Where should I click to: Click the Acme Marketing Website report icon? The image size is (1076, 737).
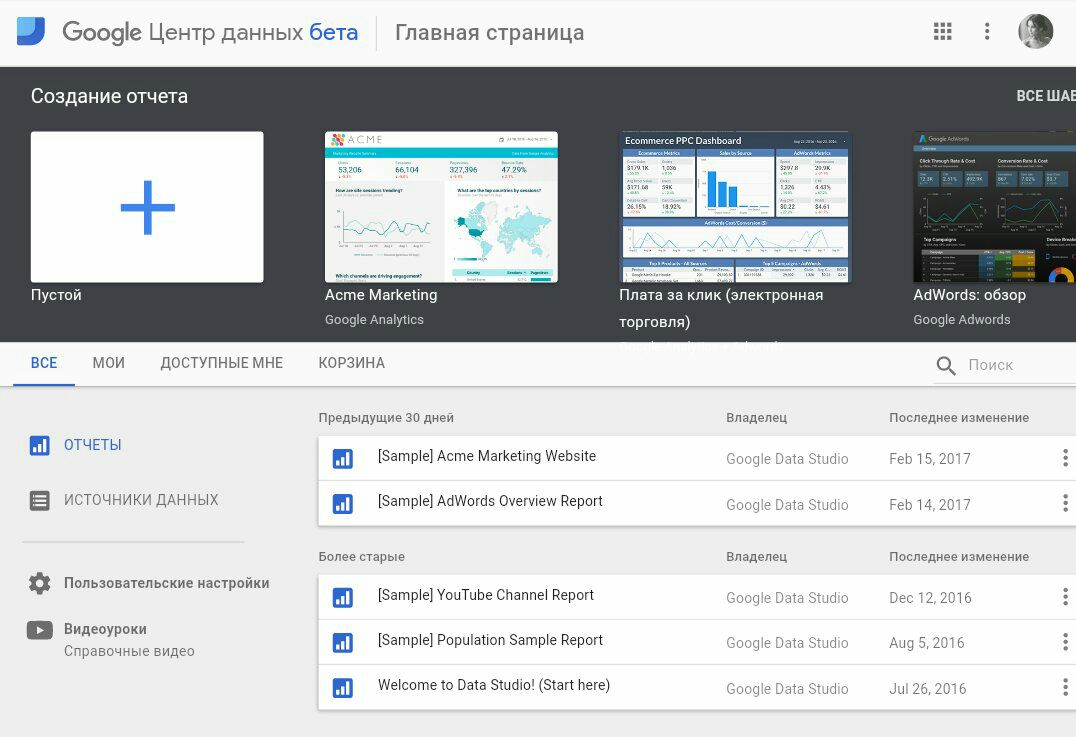tap(342, 458)
